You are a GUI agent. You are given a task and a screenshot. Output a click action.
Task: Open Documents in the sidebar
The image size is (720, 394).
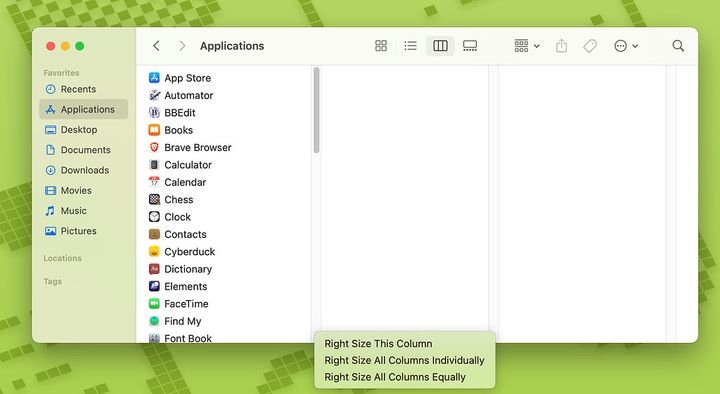(83, 150)
